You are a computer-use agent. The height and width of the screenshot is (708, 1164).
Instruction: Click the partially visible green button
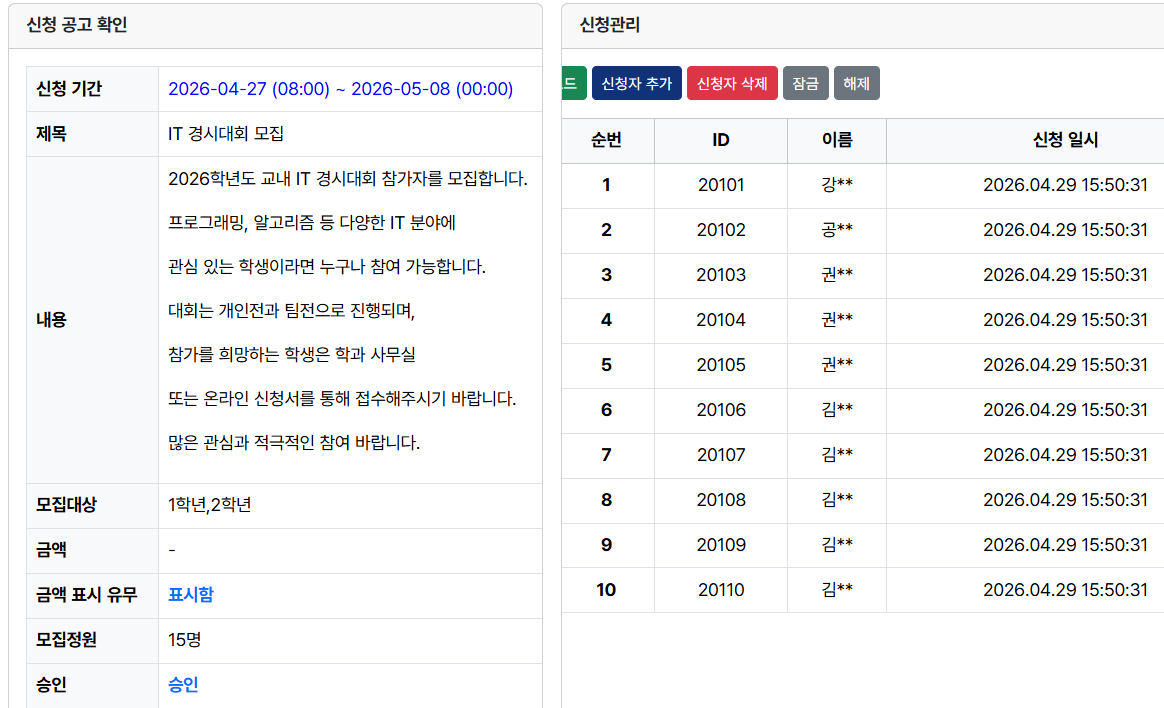click(574, 83)
